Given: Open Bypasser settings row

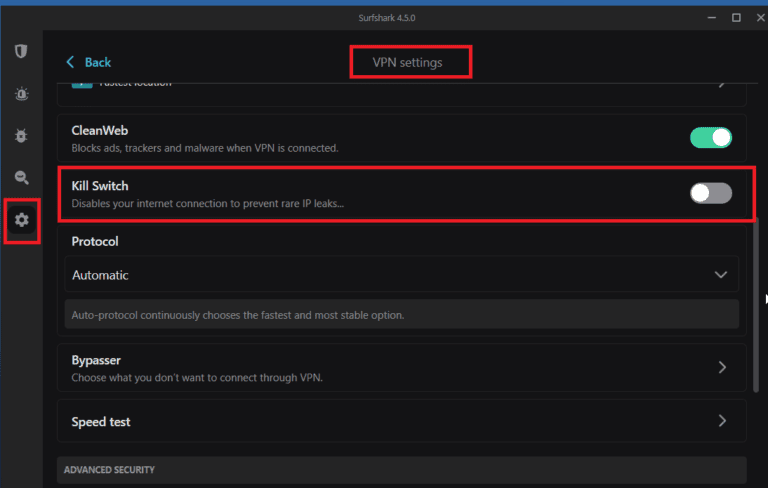Looking at the screenshot, I should tap(402, 368).
